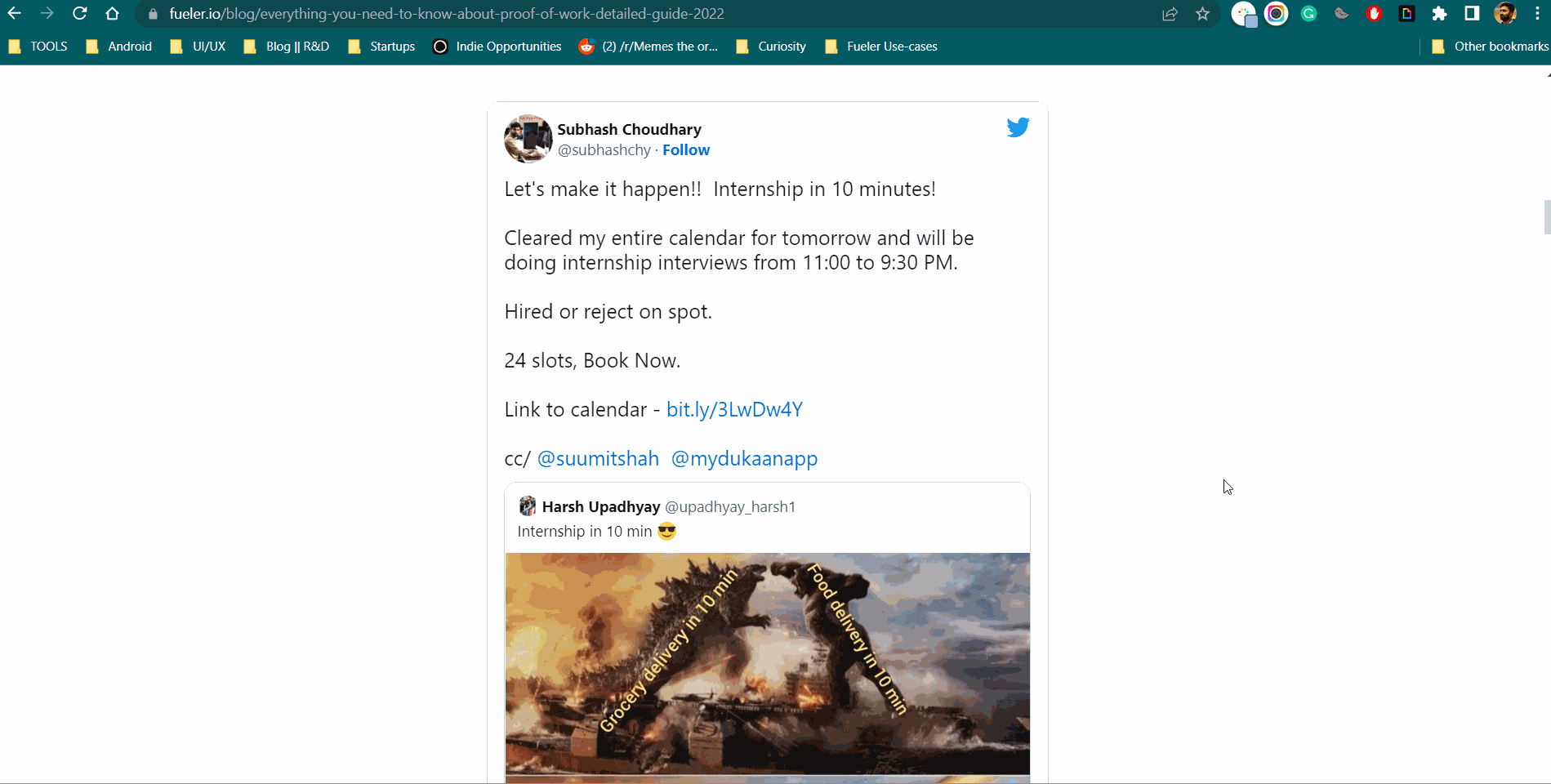Open the Startups bookmark folder
1551x784 pixels.
click(381, 47)
